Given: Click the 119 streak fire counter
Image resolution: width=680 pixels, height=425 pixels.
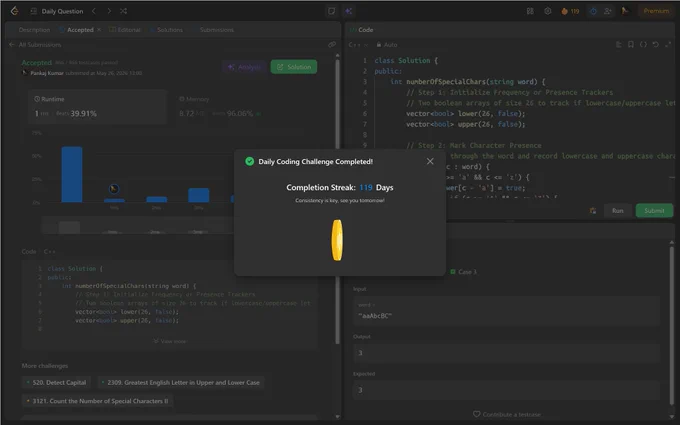Looking at the screenshot, I should click(570, 11).
